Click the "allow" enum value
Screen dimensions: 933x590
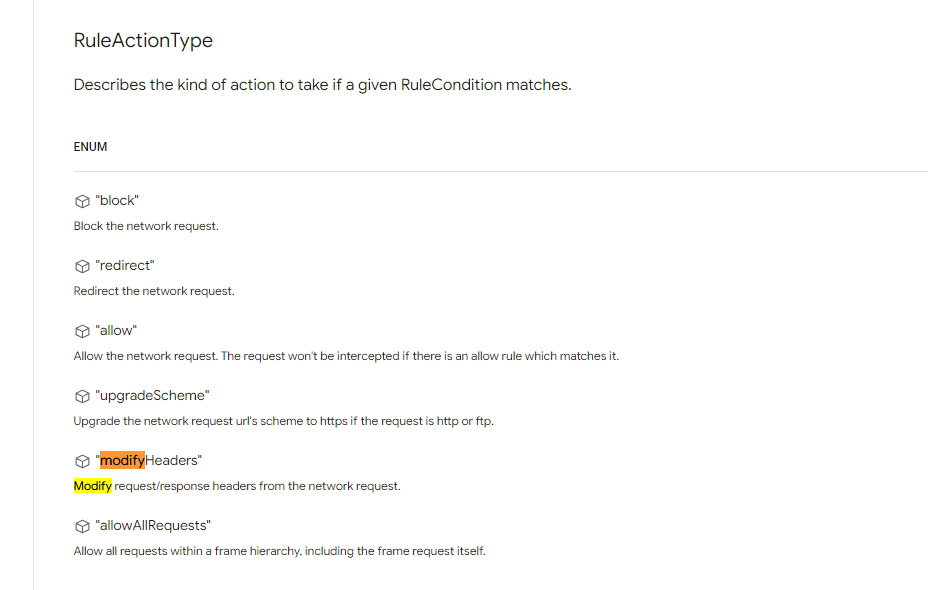click(116, 330)
